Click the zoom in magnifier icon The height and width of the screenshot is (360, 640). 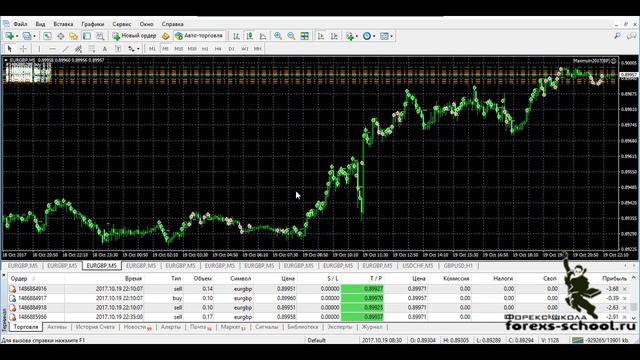[x=278, y=36]
